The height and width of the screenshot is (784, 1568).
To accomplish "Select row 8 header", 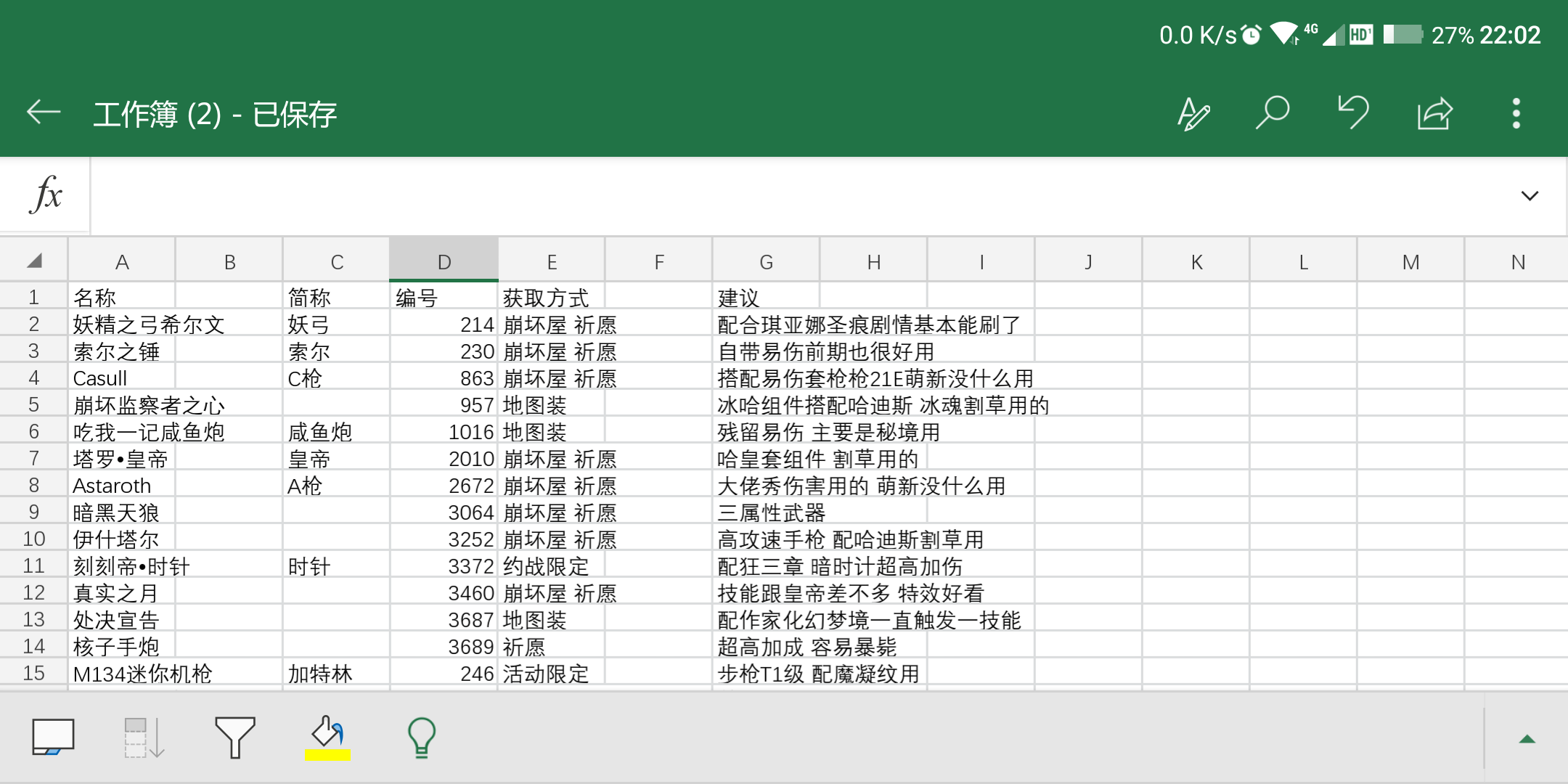I will click(x=33, y=485).
